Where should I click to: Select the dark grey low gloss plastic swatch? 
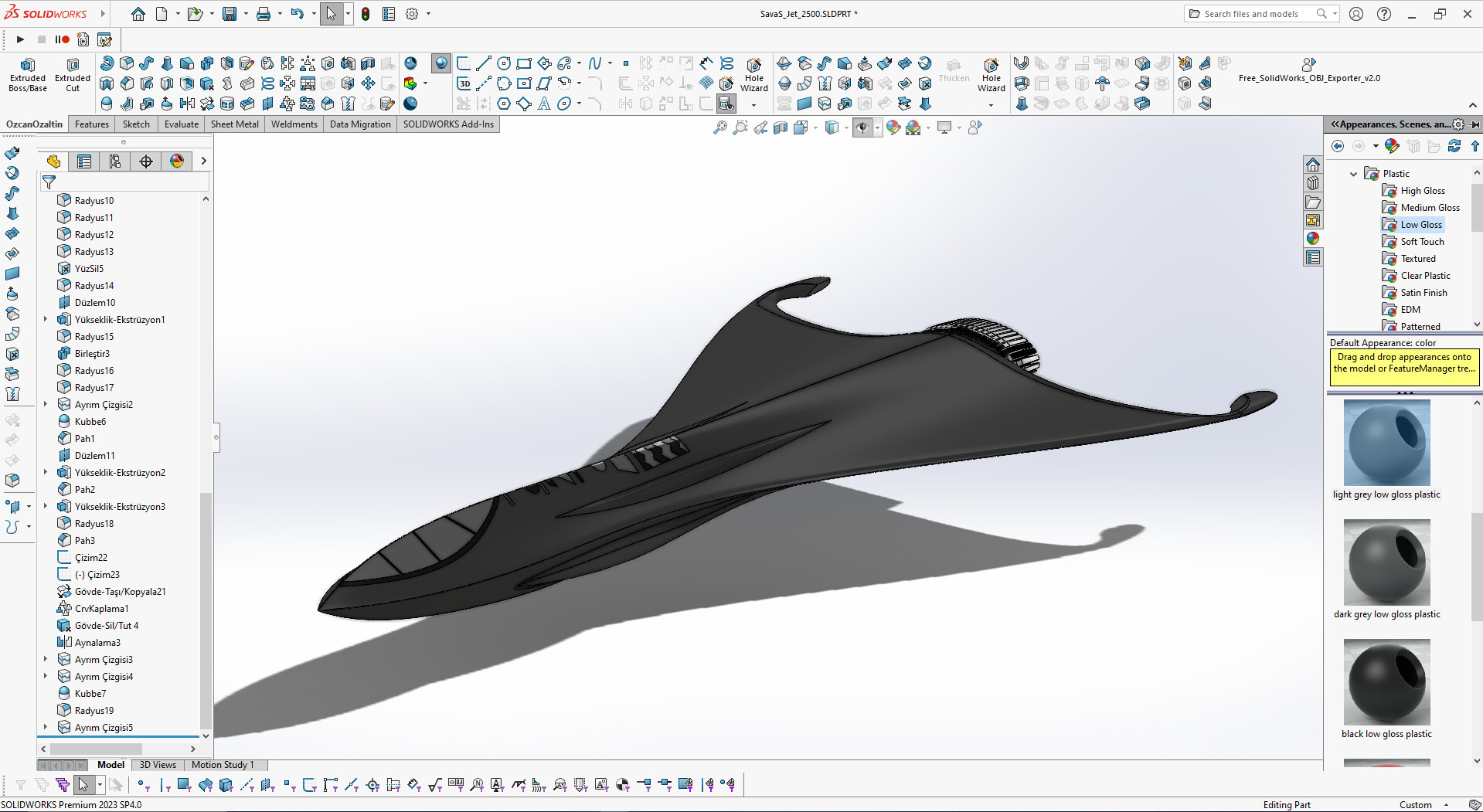[x=1386, y=562]
